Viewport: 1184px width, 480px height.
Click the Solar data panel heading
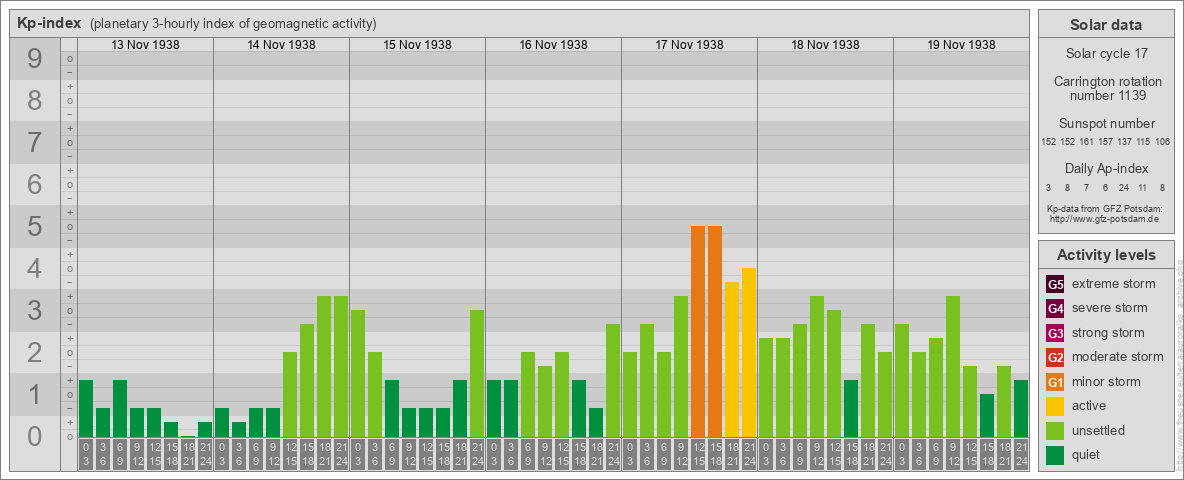click(1106, 25)
